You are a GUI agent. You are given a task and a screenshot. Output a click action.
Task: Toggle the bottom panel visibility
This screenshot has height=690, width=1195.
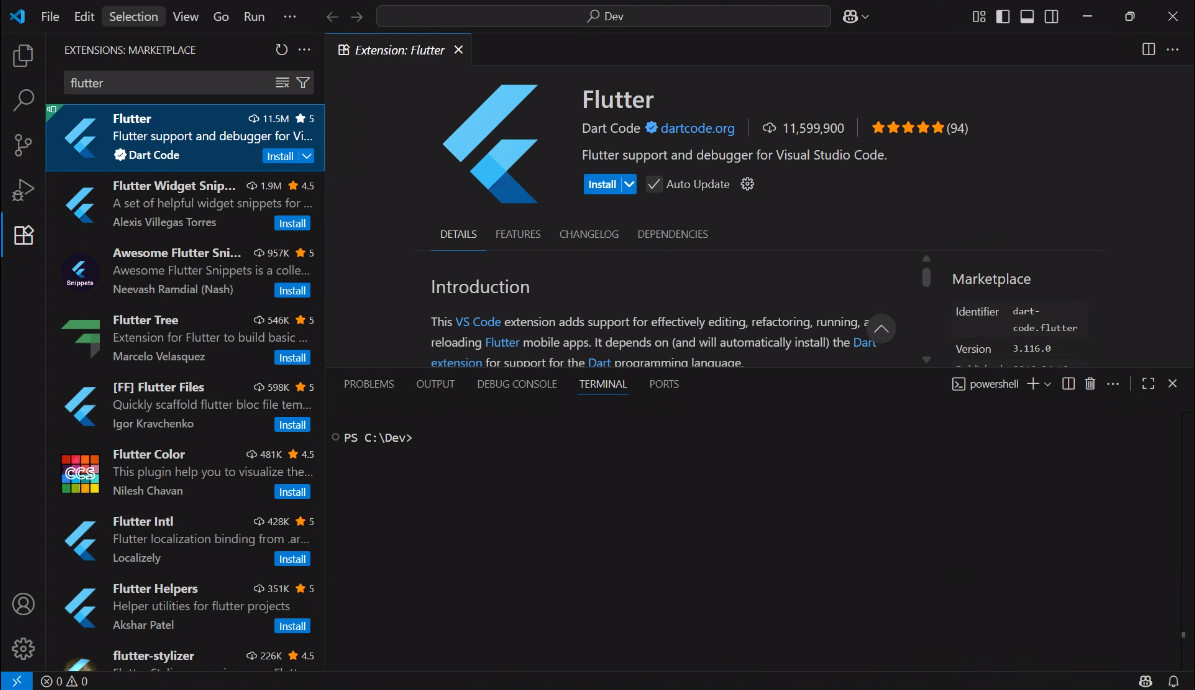[x=1027, y=16]
